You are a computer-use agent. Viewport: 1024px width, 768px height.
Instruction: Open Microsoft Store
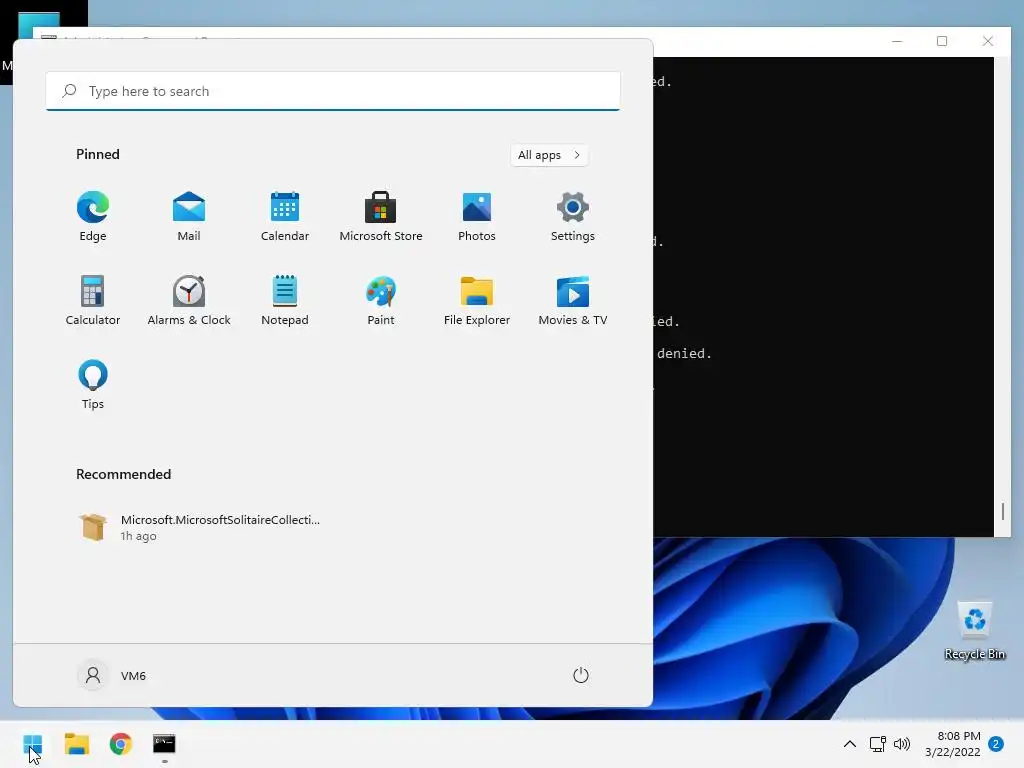381,217
